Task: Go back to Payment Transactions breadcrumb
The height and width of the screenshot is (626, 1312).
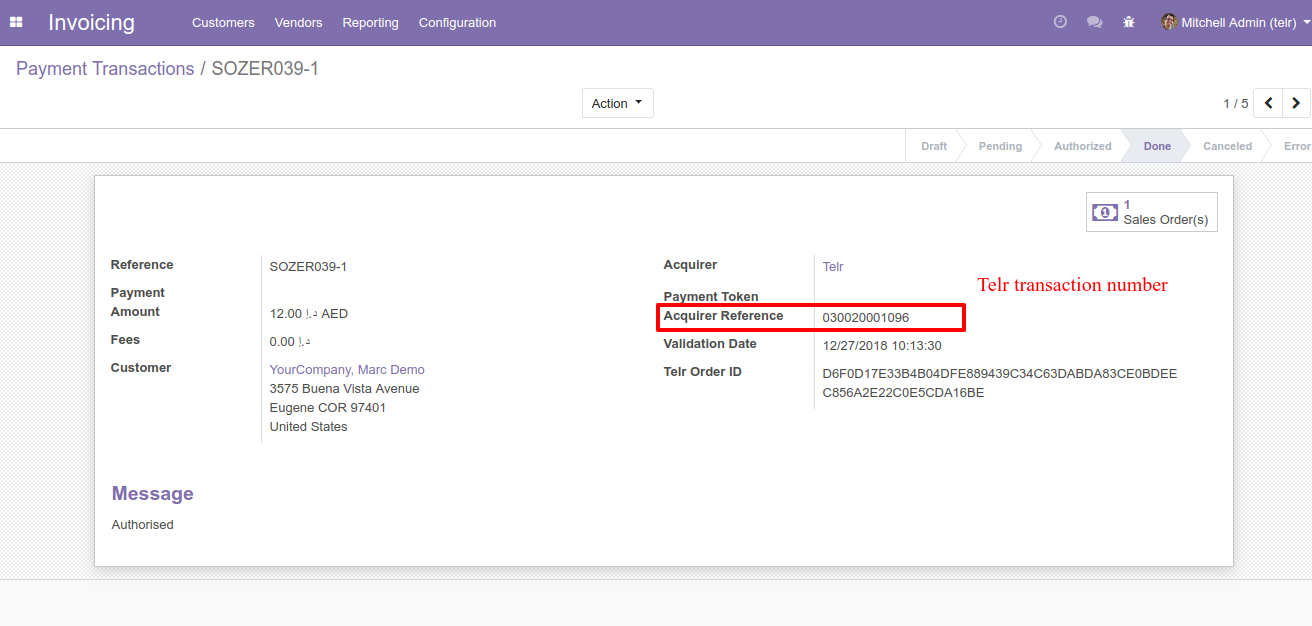Action: tap(105, 69)
